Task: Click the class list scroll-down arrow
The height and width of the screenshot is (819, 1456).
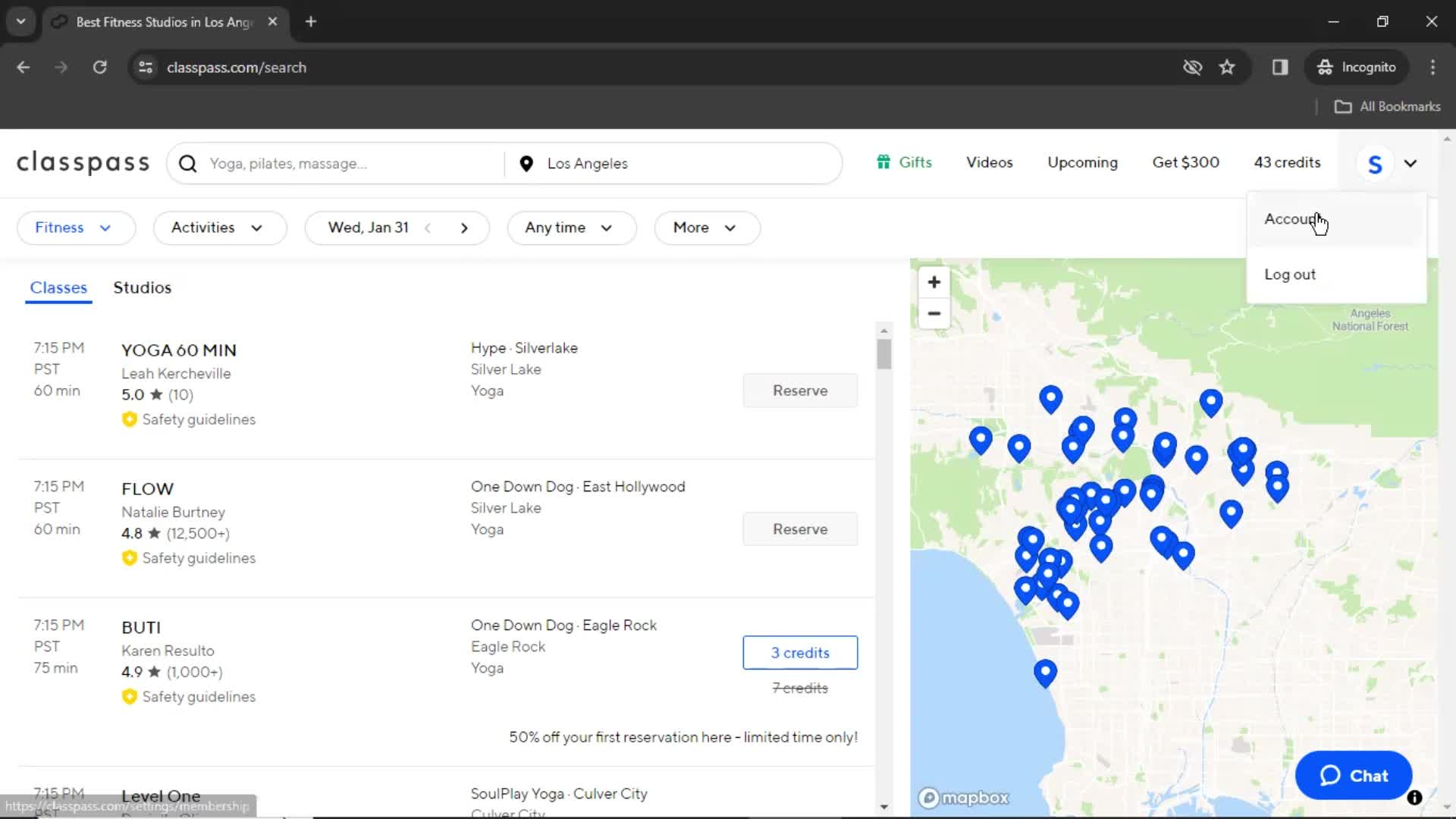Action: 883,807
